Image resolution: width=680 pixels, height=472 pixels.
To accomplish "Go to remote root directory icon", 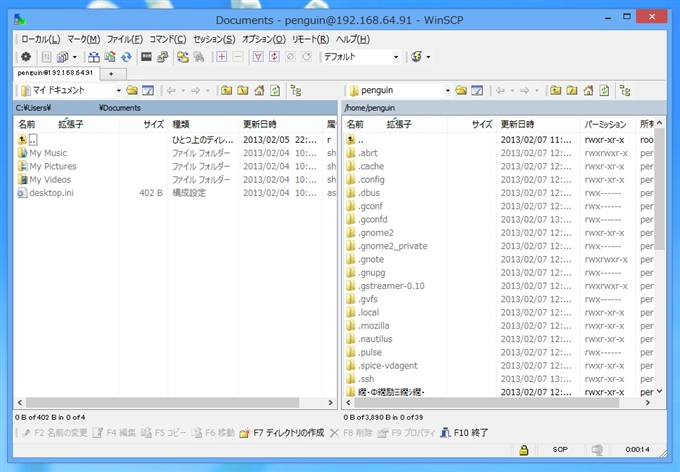I will pyautogui.click(x=572, y=91).
